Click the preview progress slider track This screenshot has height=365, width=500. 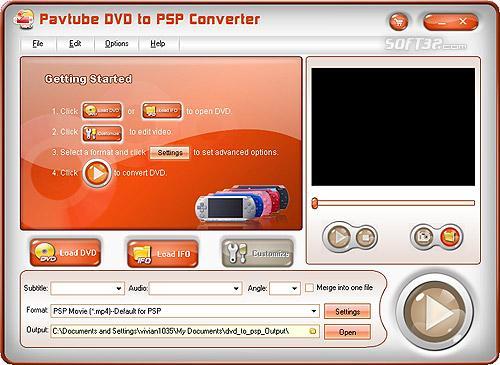393,203
